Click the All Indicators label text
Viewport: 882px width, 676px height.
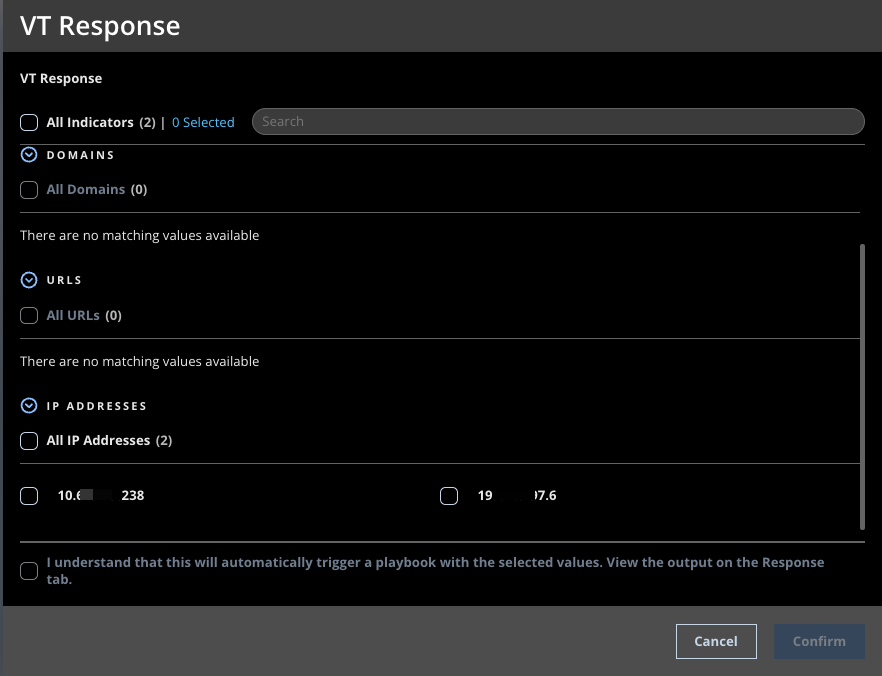tap(90, 122)
